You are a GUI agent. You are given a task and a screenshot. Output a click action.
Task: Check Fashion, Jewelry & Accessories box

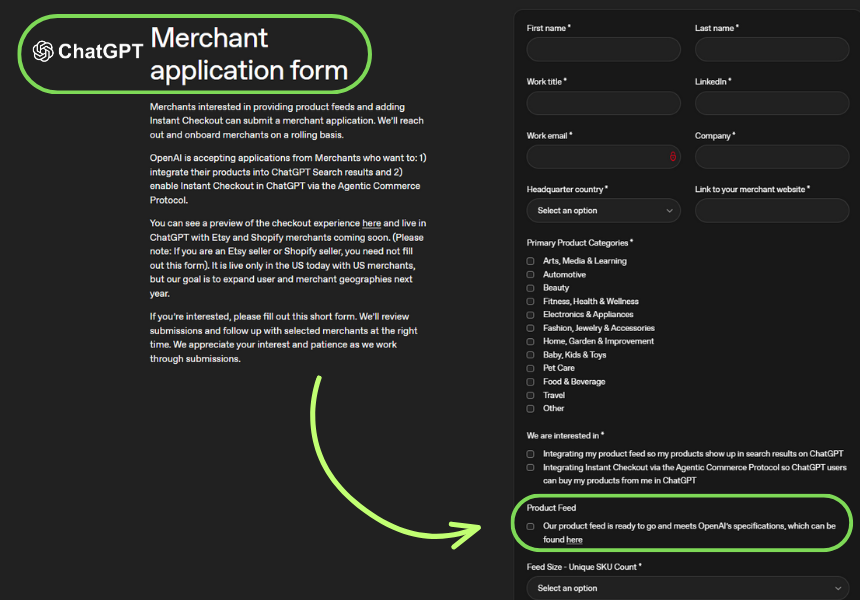click(530, 328)
